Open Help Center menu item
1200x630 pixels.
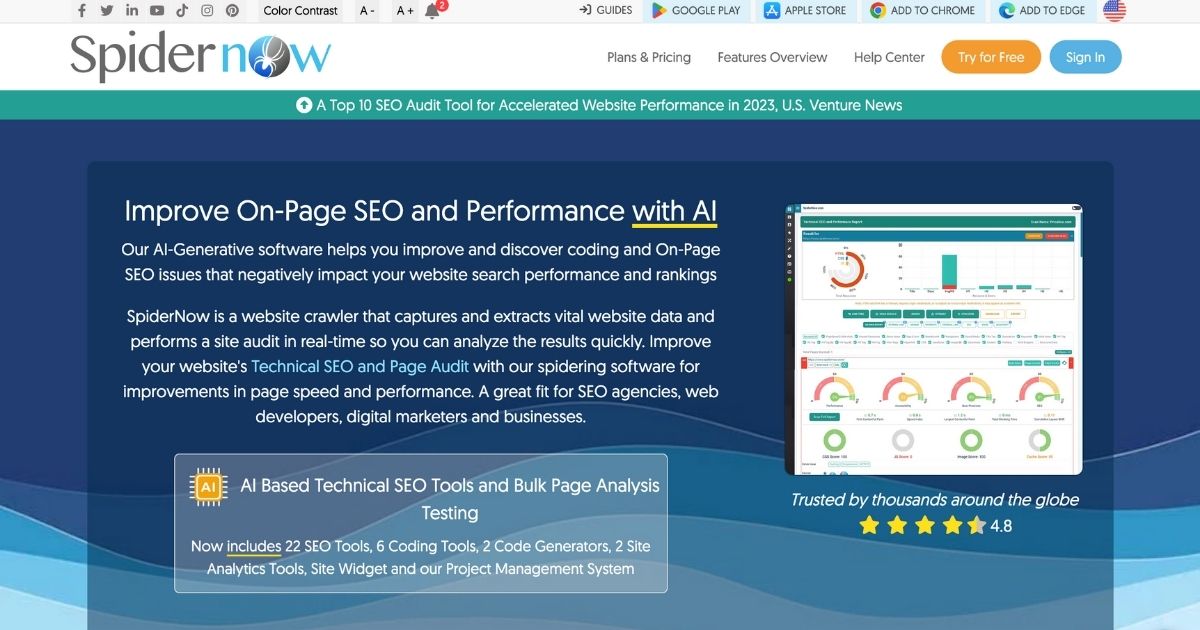point(889,57)
